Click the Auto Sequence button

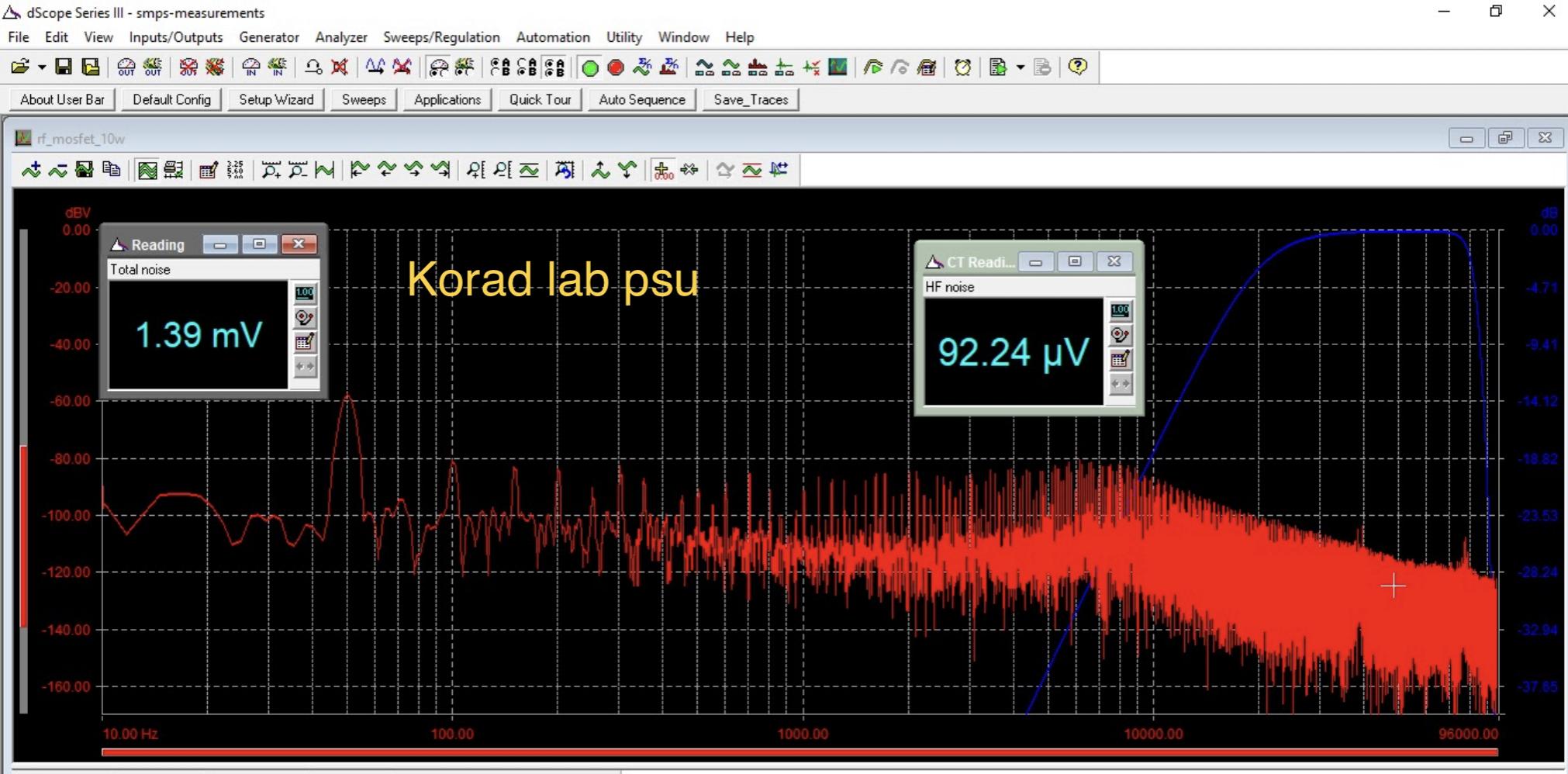pos(642,99)
